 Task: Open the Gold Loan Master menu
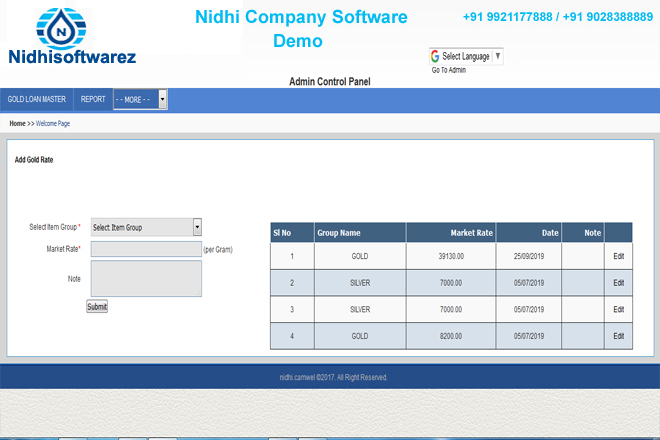[x=37, y=99]
